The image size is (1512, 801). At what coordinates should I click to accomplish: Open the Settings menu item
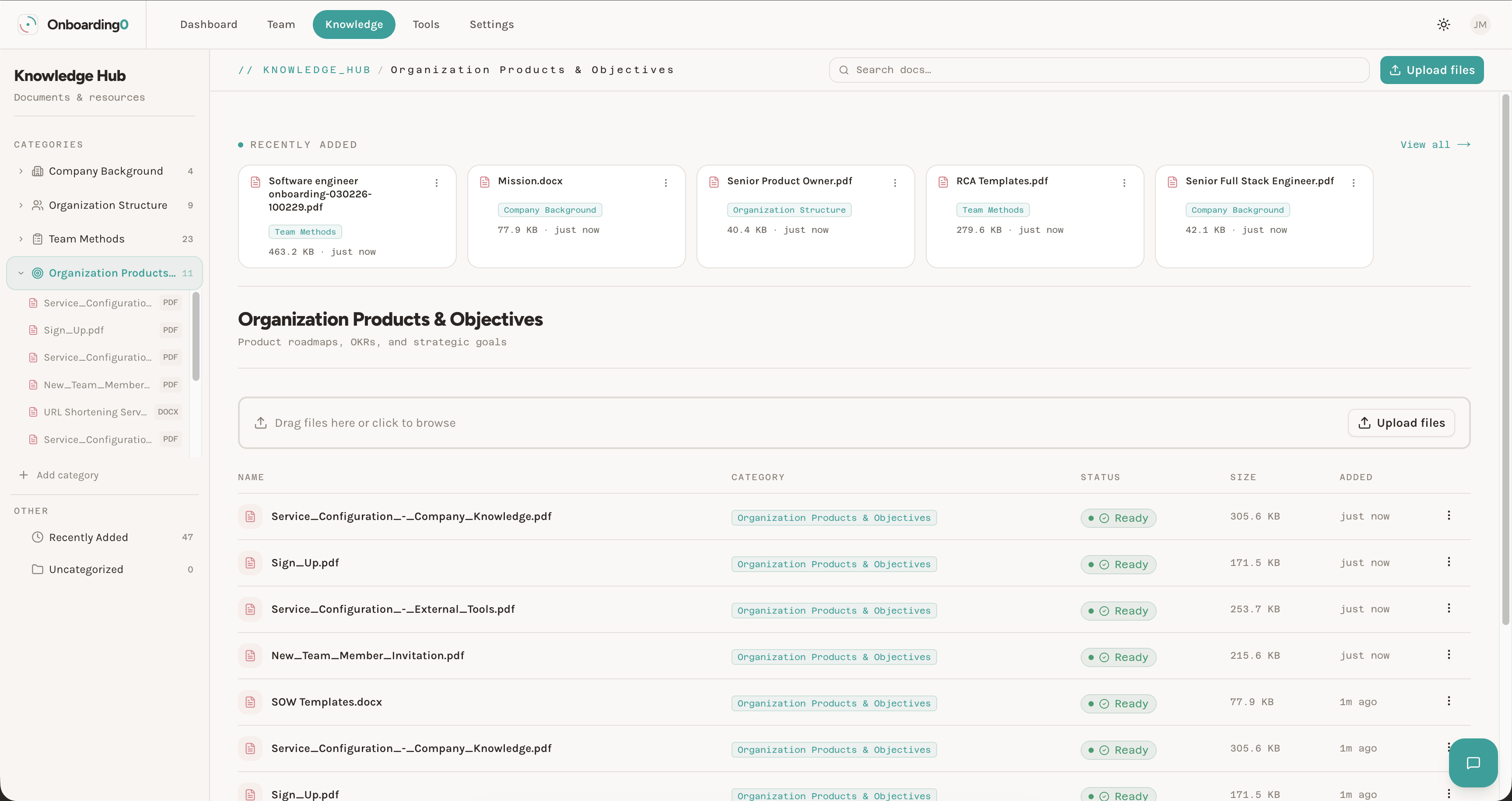click(x=491, y=24)
